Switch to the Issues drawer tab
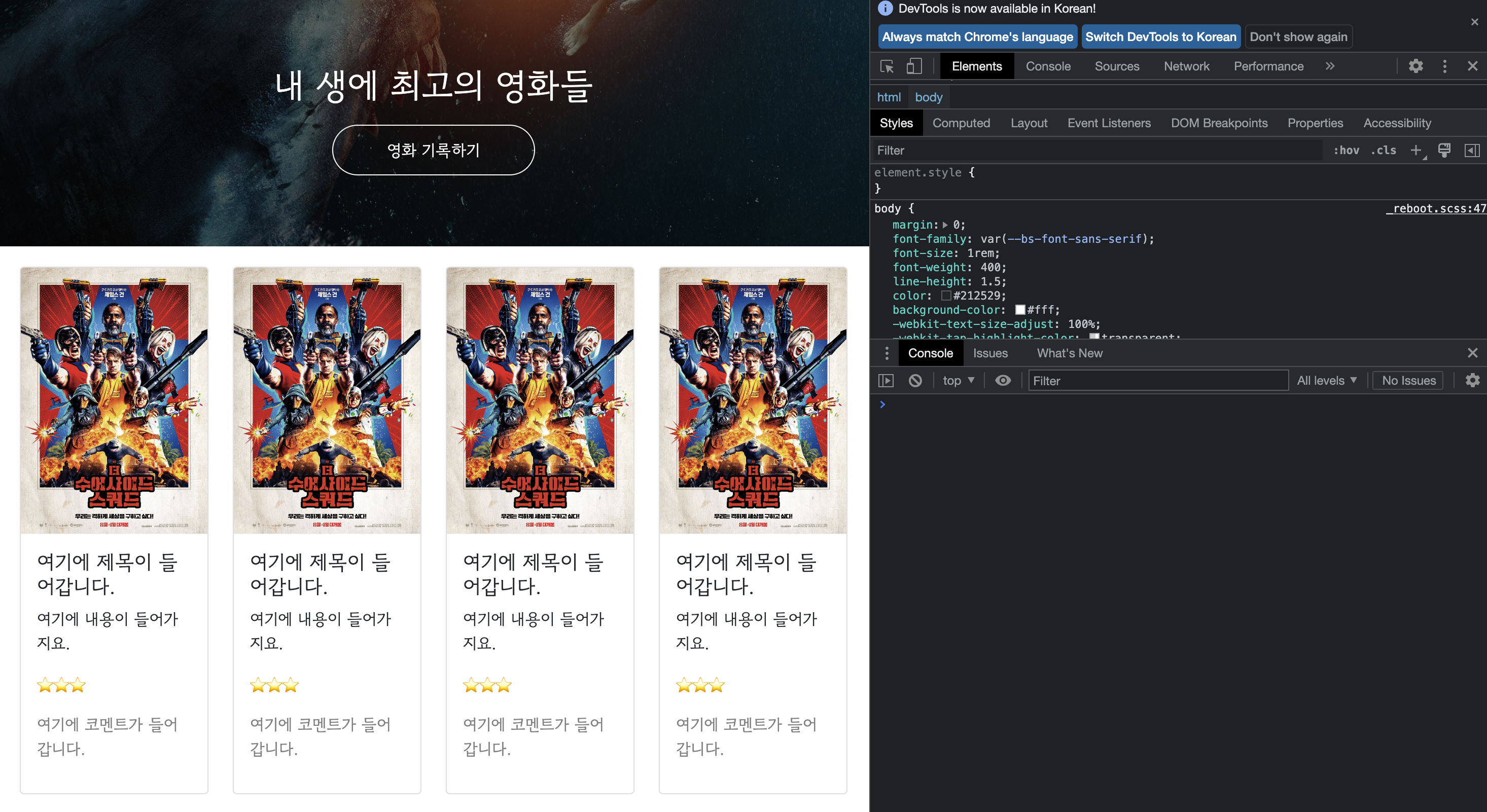Viewport: 1487px width, 812px height. pyautogui.click(x=990, y=353)
